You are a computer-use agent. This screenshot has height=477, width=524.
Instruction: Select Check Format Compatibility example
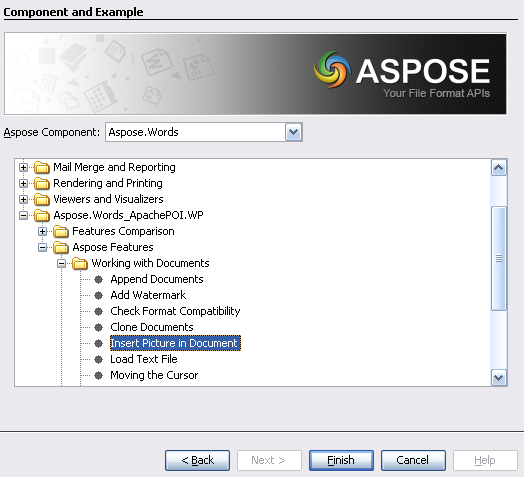pos(175,311)
